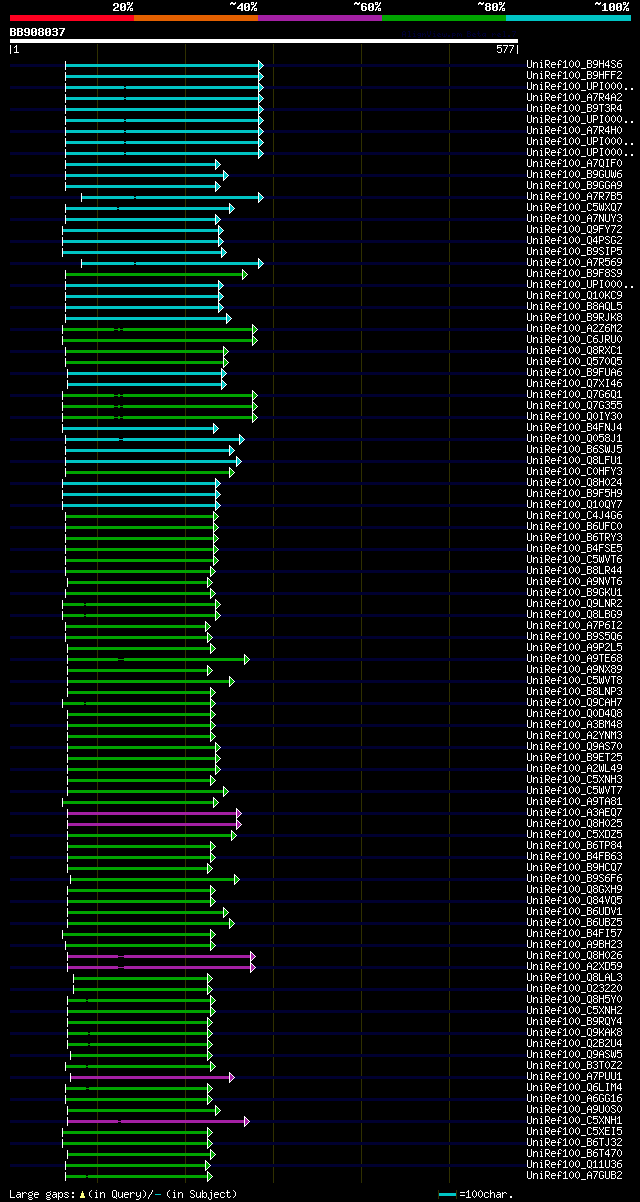Viewport: 640px width, 1202px height.
Task: Select label UniRef100_Q8LAL3
Action: pyautogui.click(x=574, y=977)
